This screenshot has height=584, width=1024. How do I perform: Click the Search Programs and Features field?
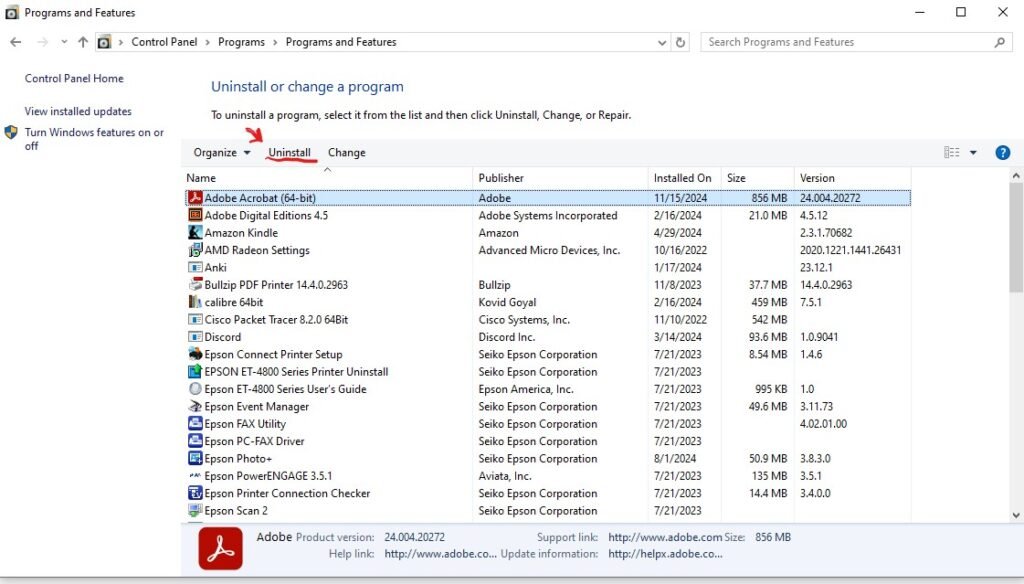tap(848, 43)
